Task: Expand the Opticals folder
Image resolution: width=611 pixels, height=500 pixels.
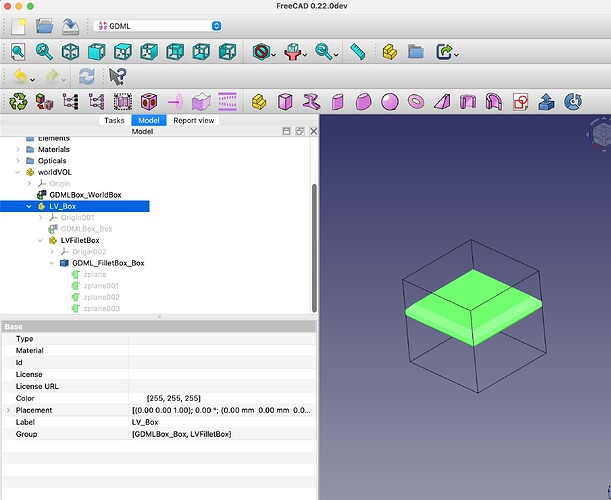Action: click(18, 161)
